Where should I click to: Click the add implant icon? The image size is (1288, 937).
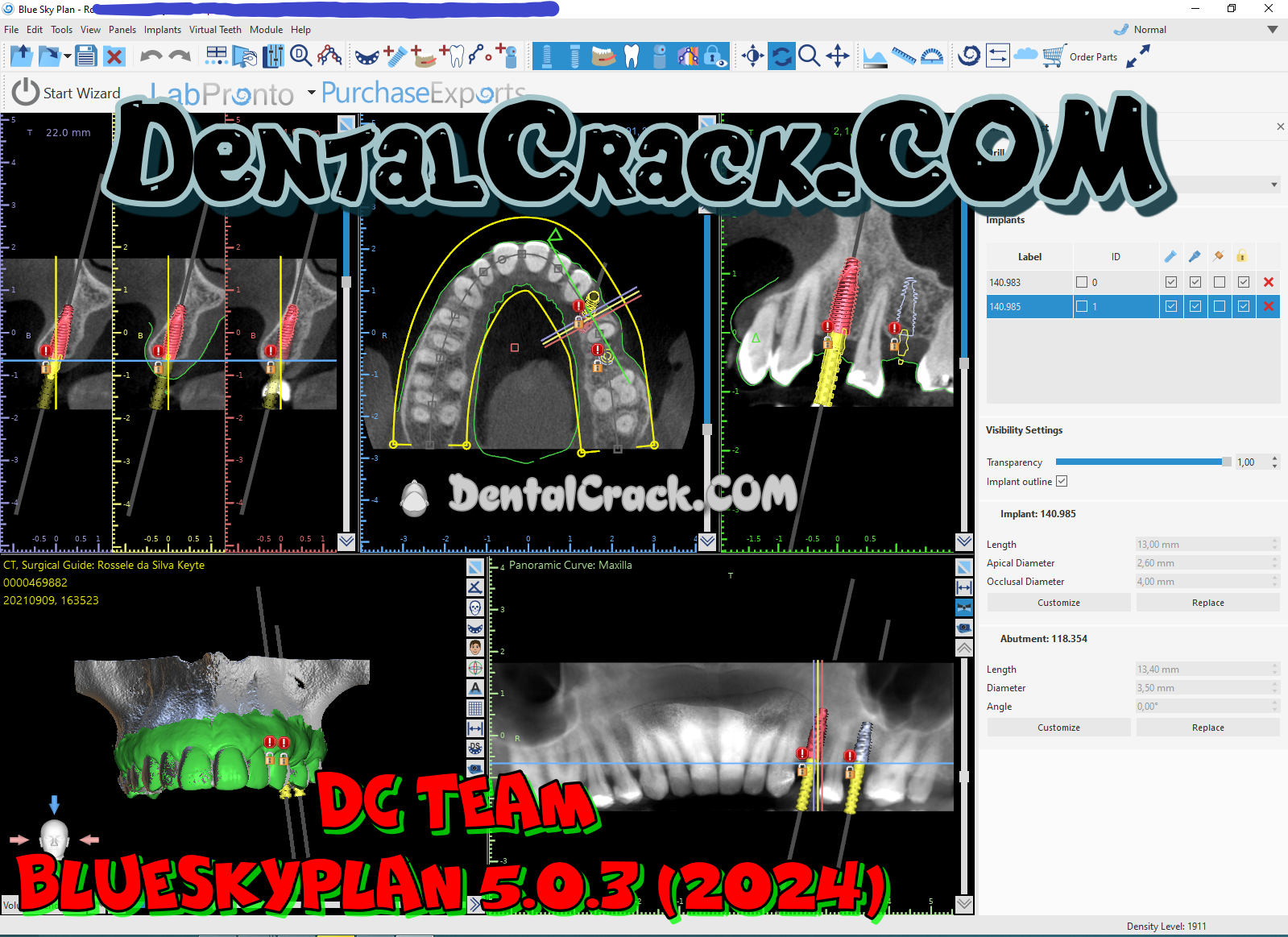coord(396,56)
